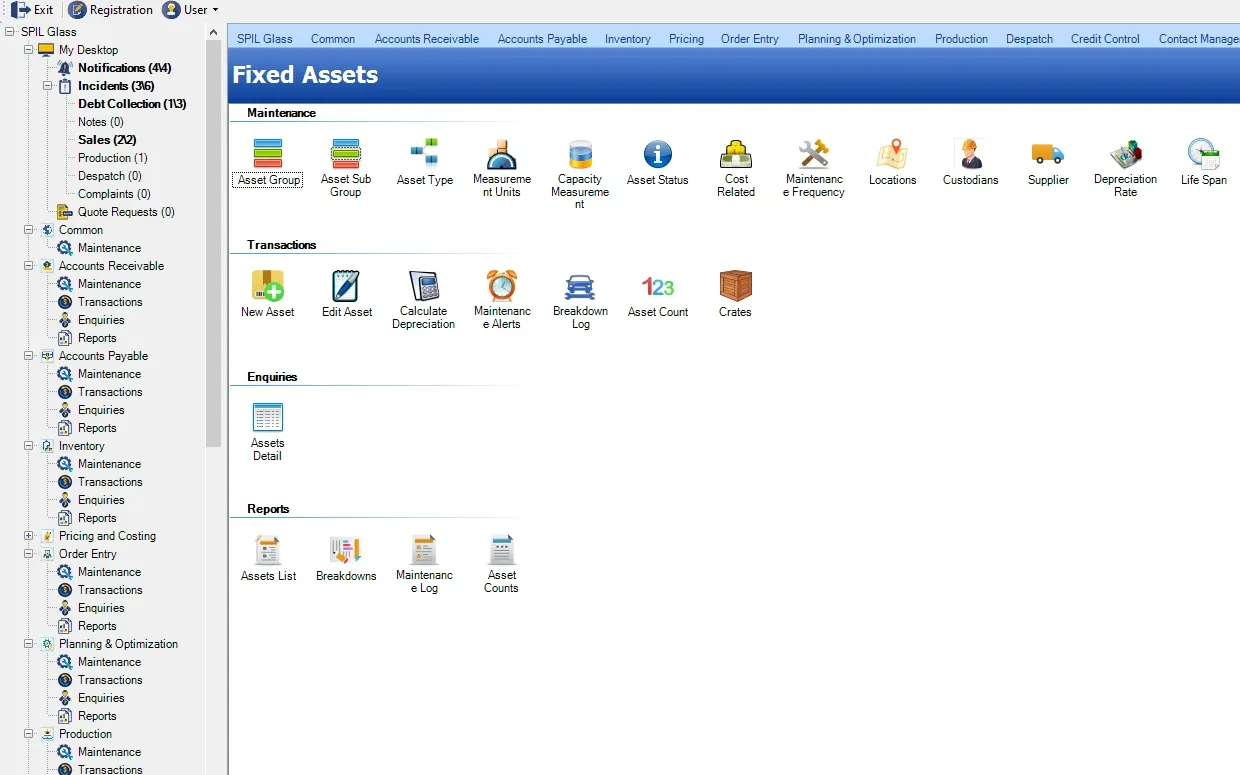Switch to the Despatch tab
The image size is (1240, 775).
[1030, 39]
